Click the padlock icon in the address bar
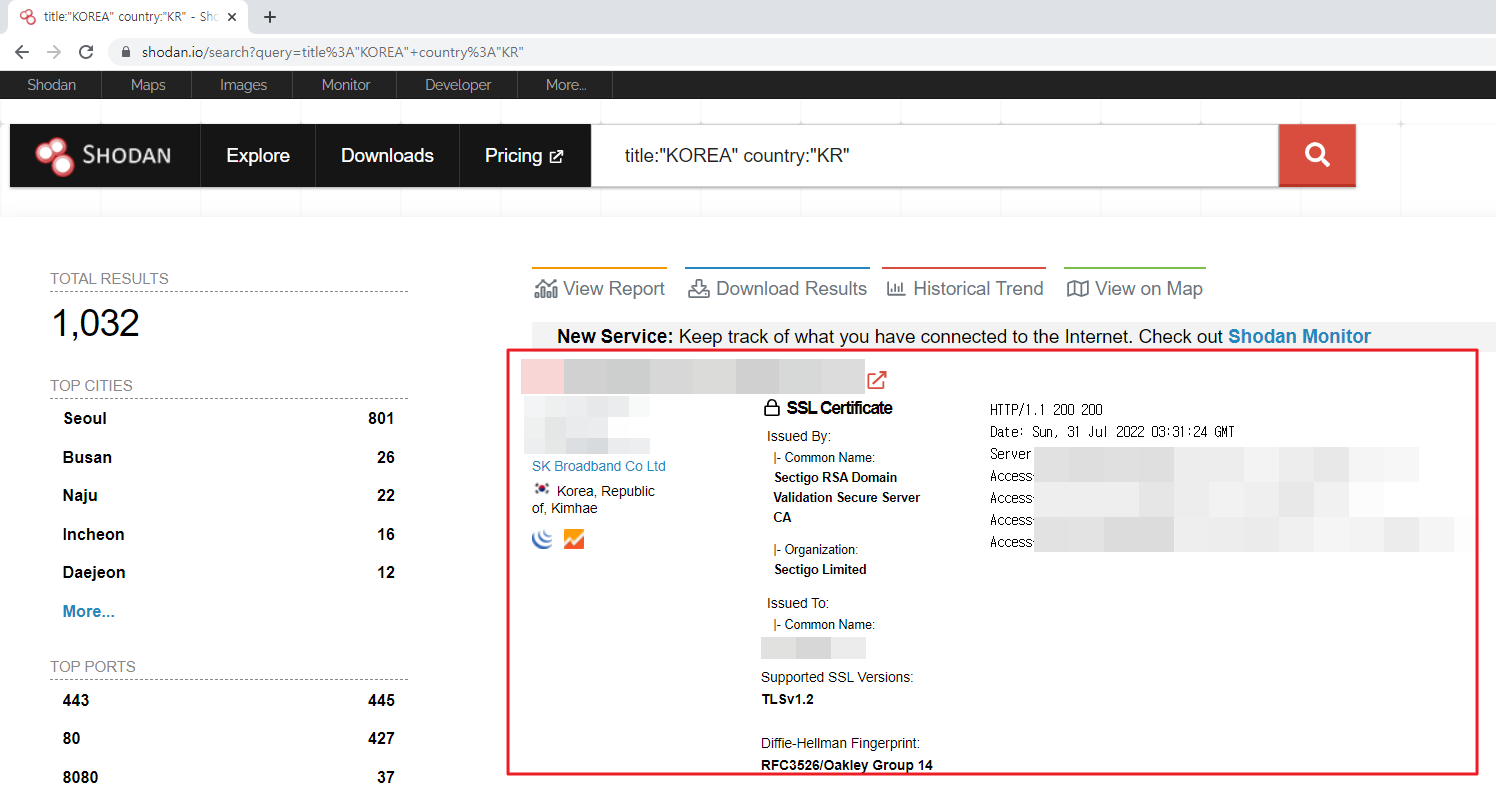The height and width of the screenshot is (789, 1496). point(126,52)
